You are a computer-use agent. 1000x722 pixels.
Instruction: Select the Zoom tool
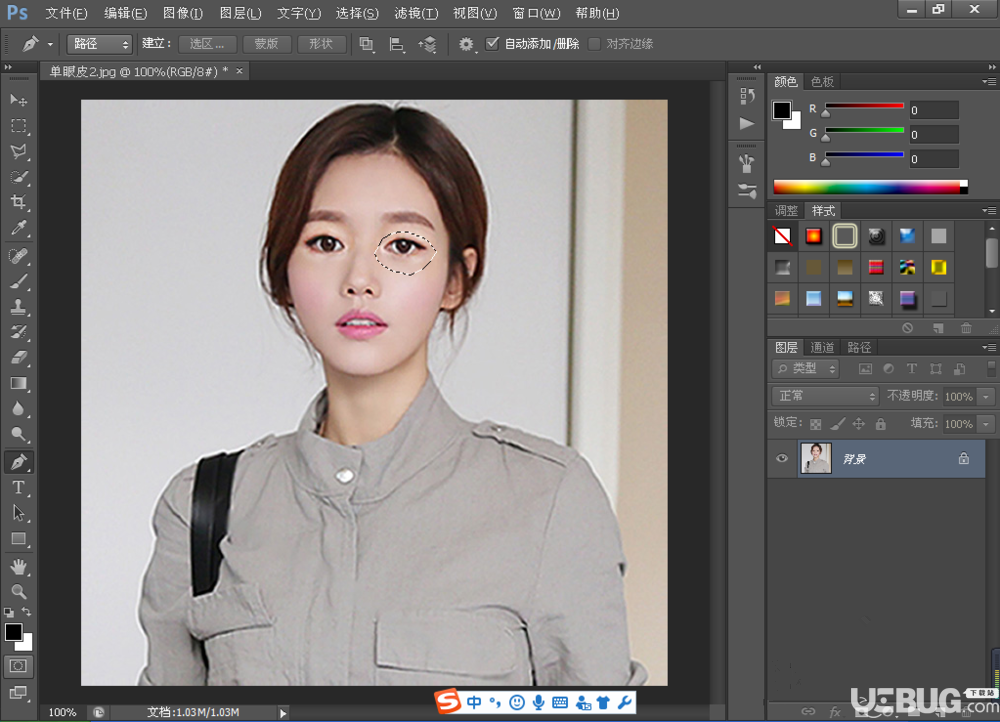pyautogui.click(x=18, y=591)
